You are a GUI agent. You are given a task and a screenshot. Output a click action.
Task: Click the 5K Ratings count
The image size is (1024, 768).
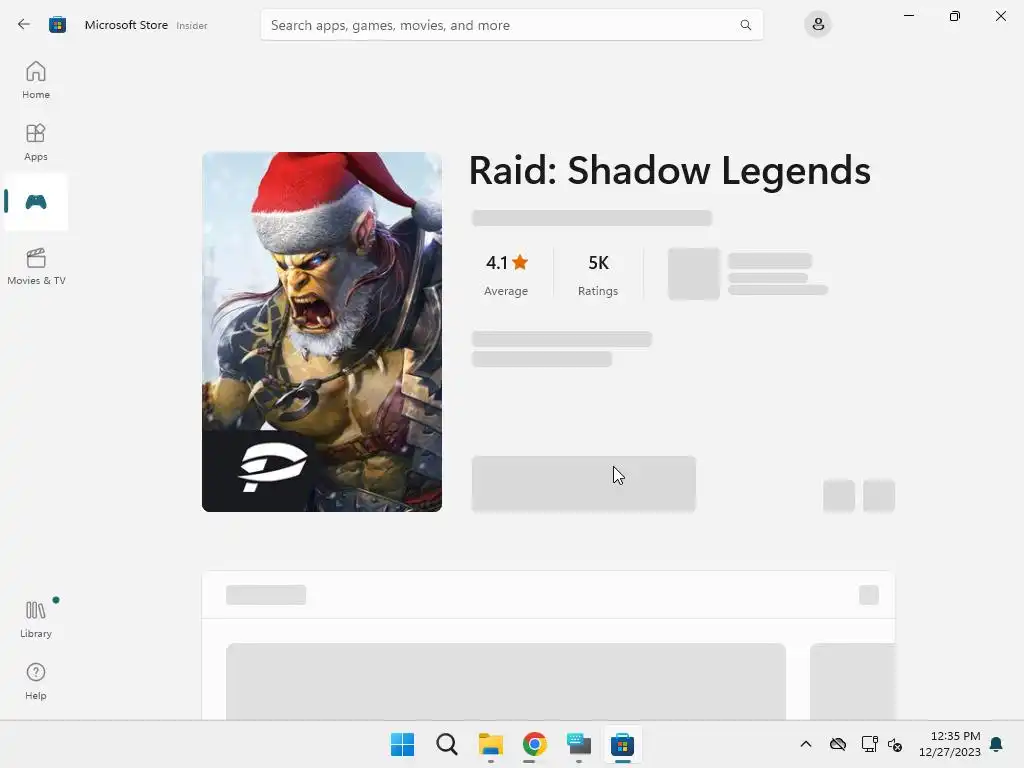tap(598, 274)
